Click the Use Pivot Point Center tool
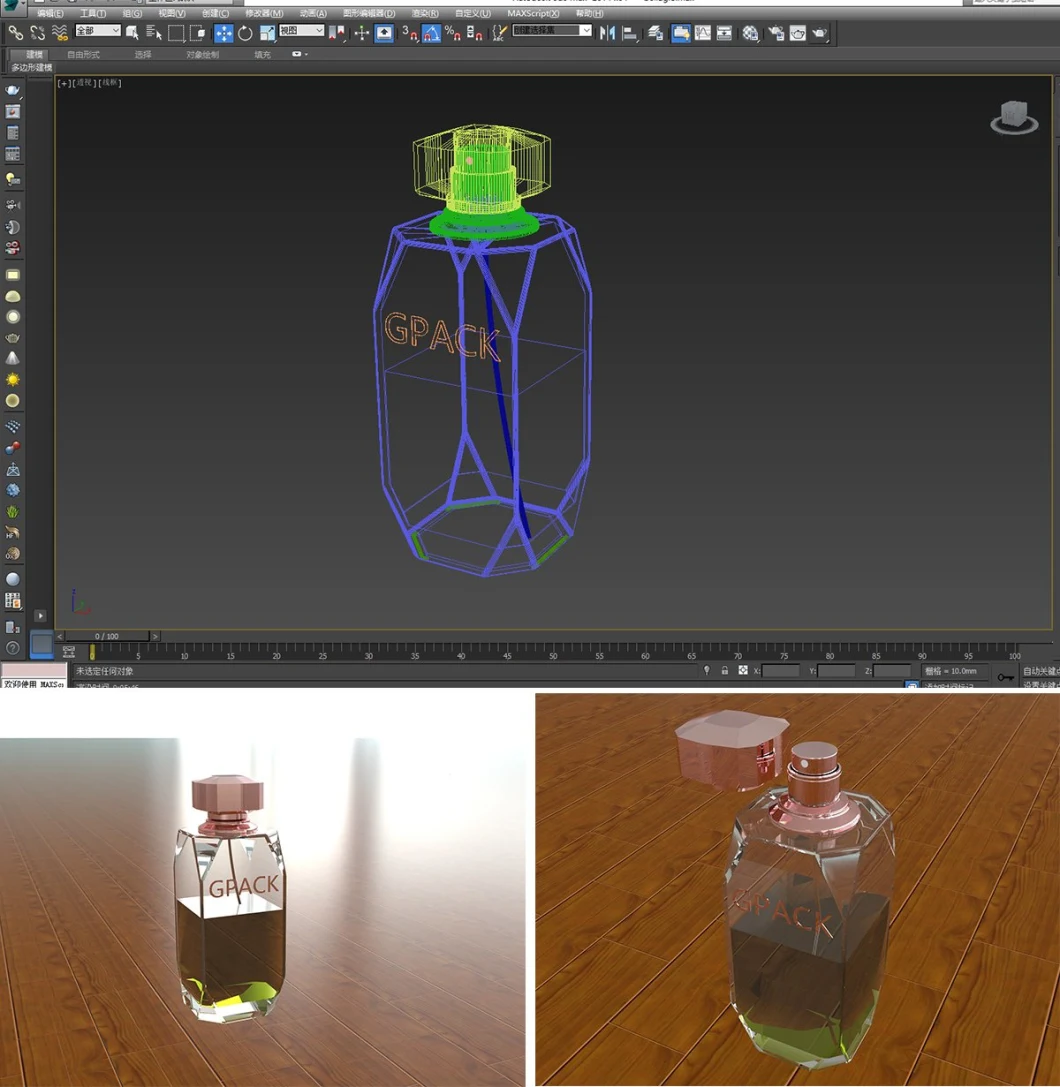 click(x=337, y=33)
